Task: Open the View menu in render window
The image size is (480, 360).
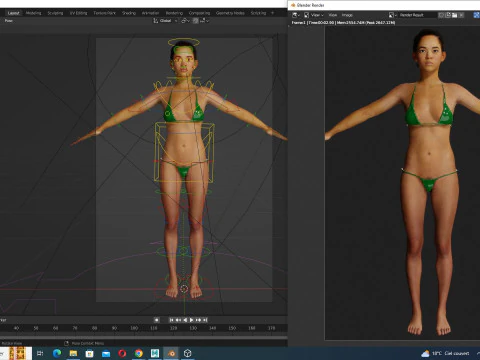Action: point(333,15)
